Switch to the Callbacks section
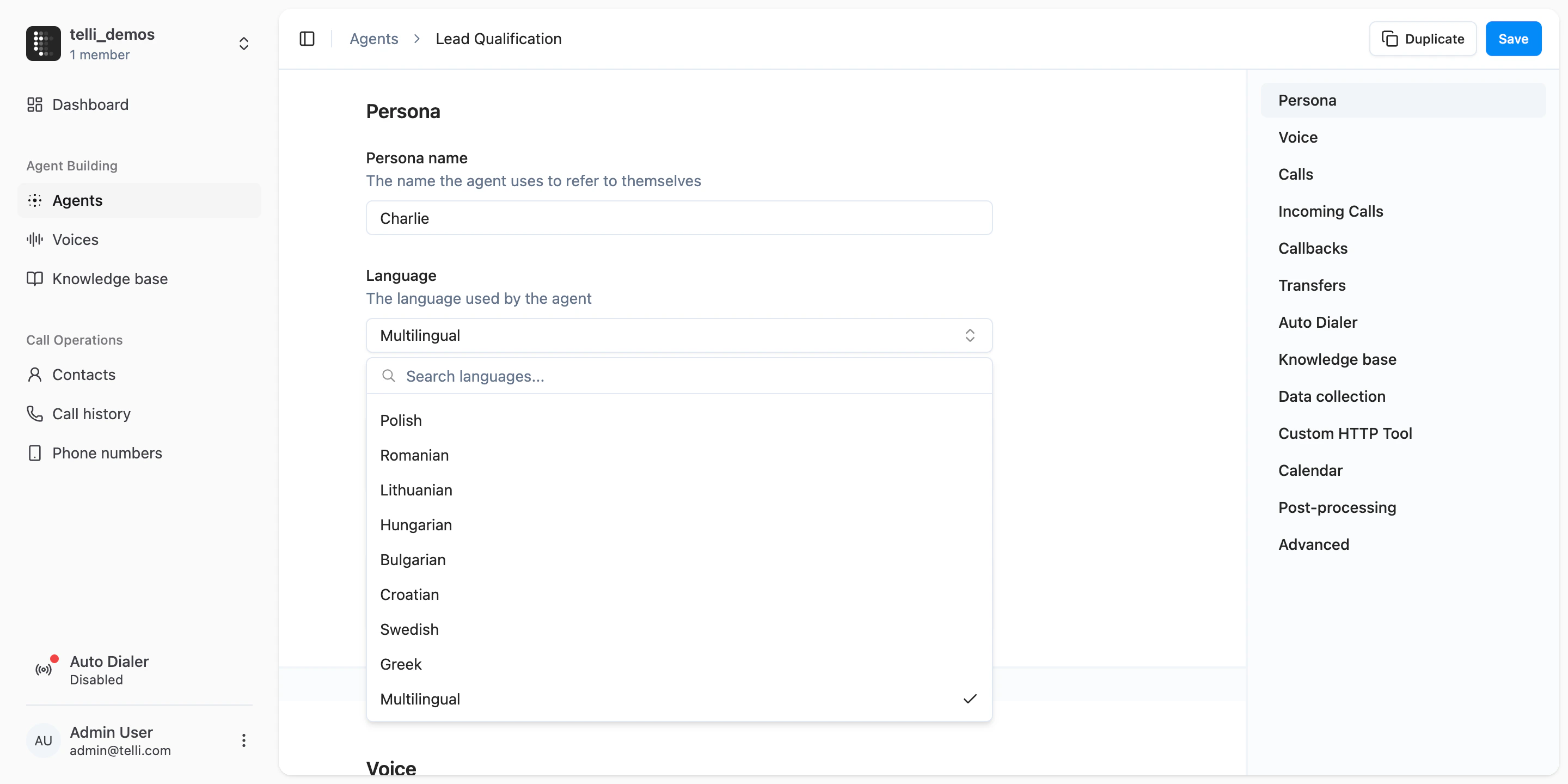Viewport: 1568px width, 784px height. [x=1312, y=248]
